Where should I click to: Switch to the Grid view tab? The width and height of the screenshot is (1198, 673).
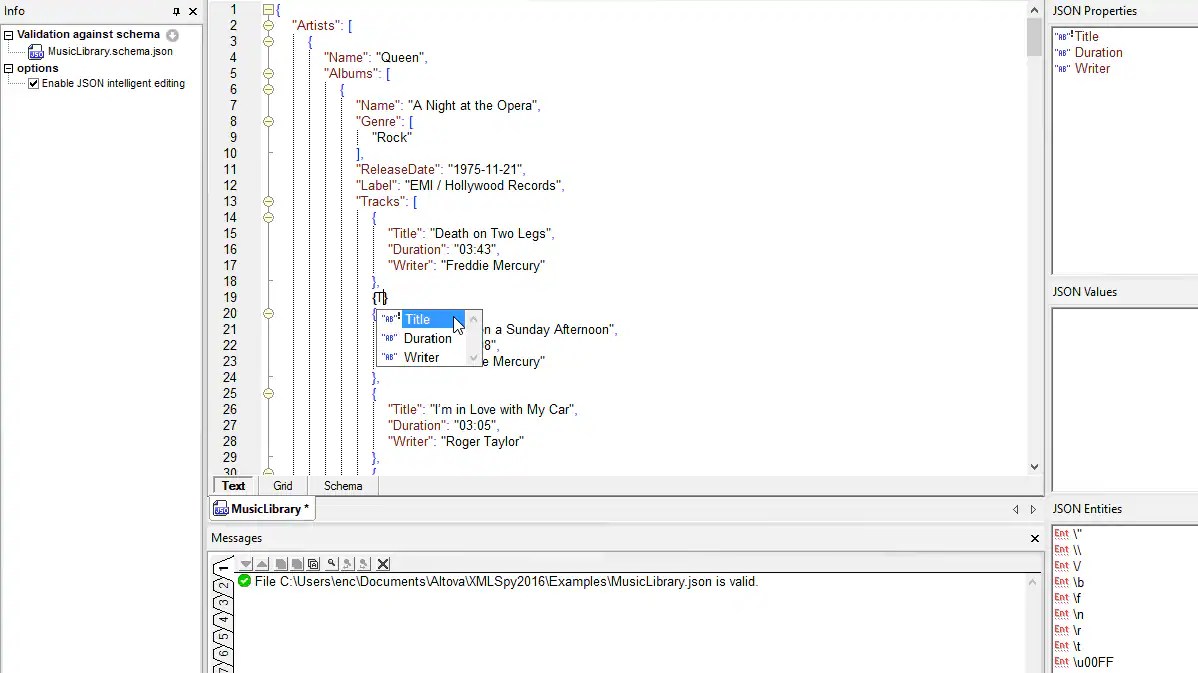click(282, 485)
